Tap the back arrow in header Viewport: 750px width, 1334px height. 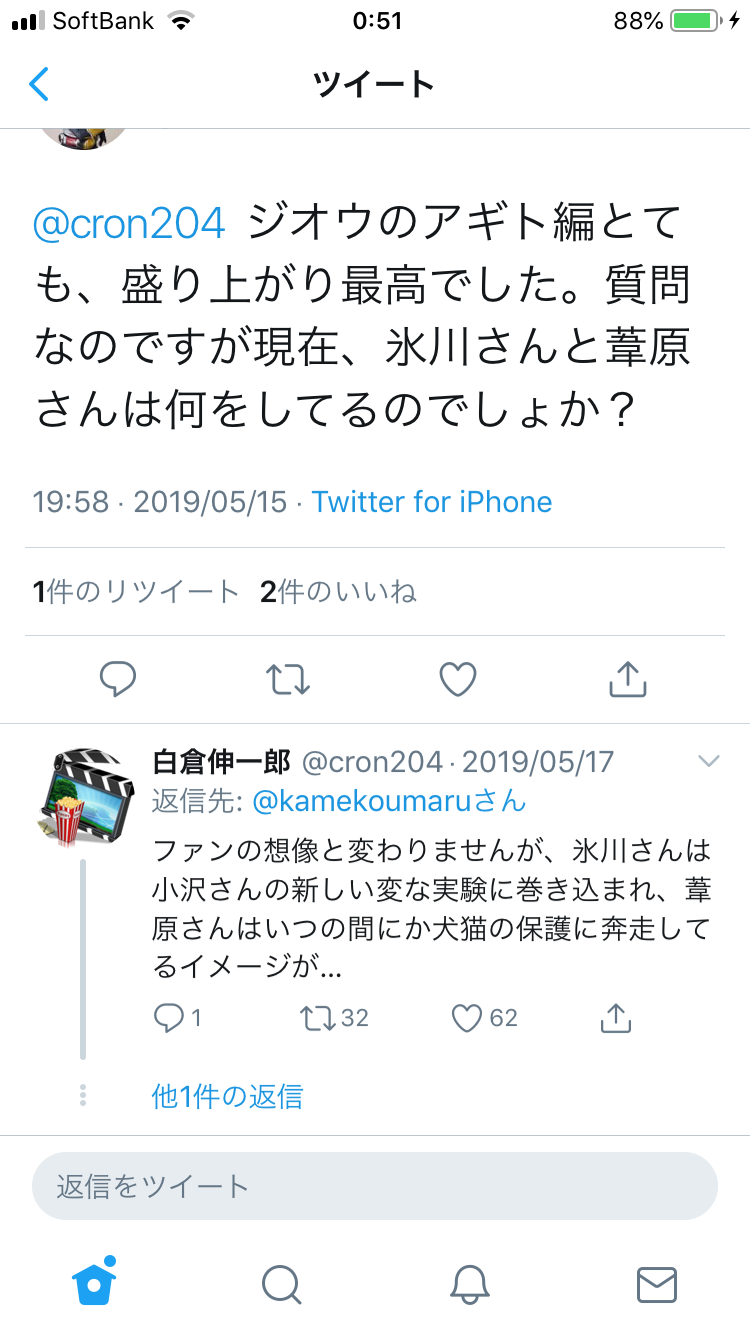click(x=39, y=84)
